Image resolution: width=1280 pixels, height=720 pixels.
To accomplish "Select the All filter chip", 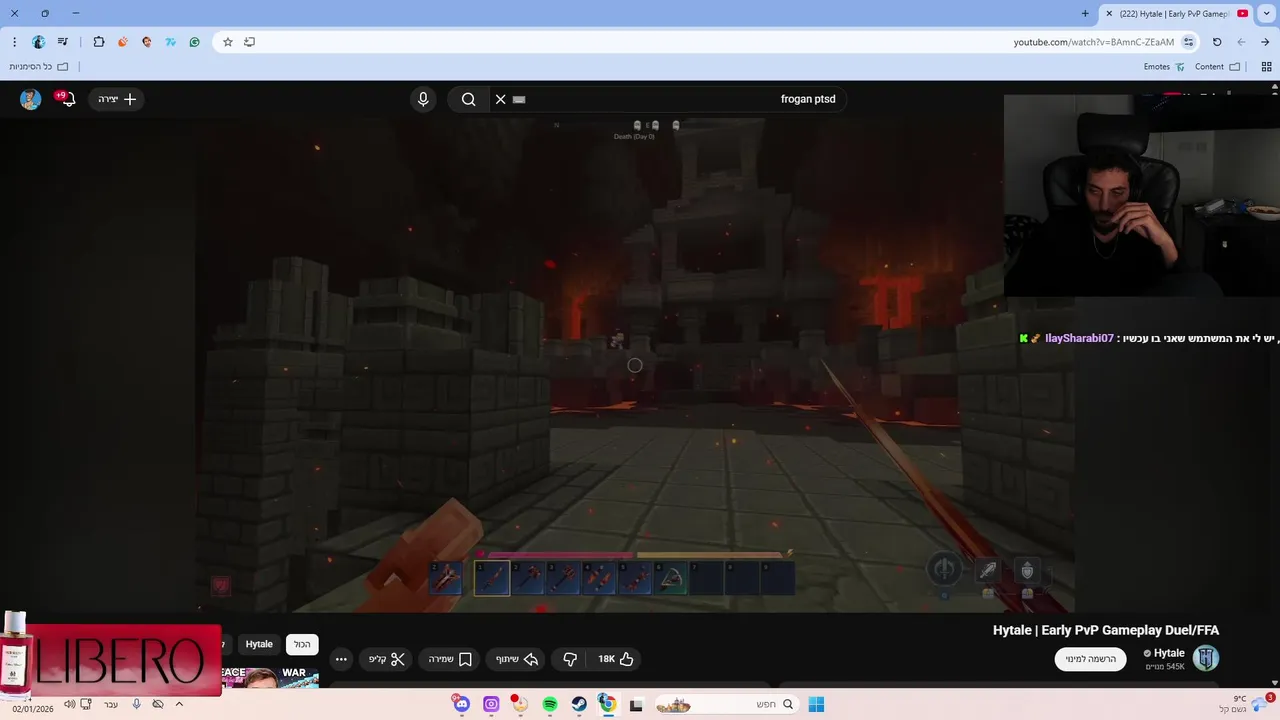I will pos(302,644).
